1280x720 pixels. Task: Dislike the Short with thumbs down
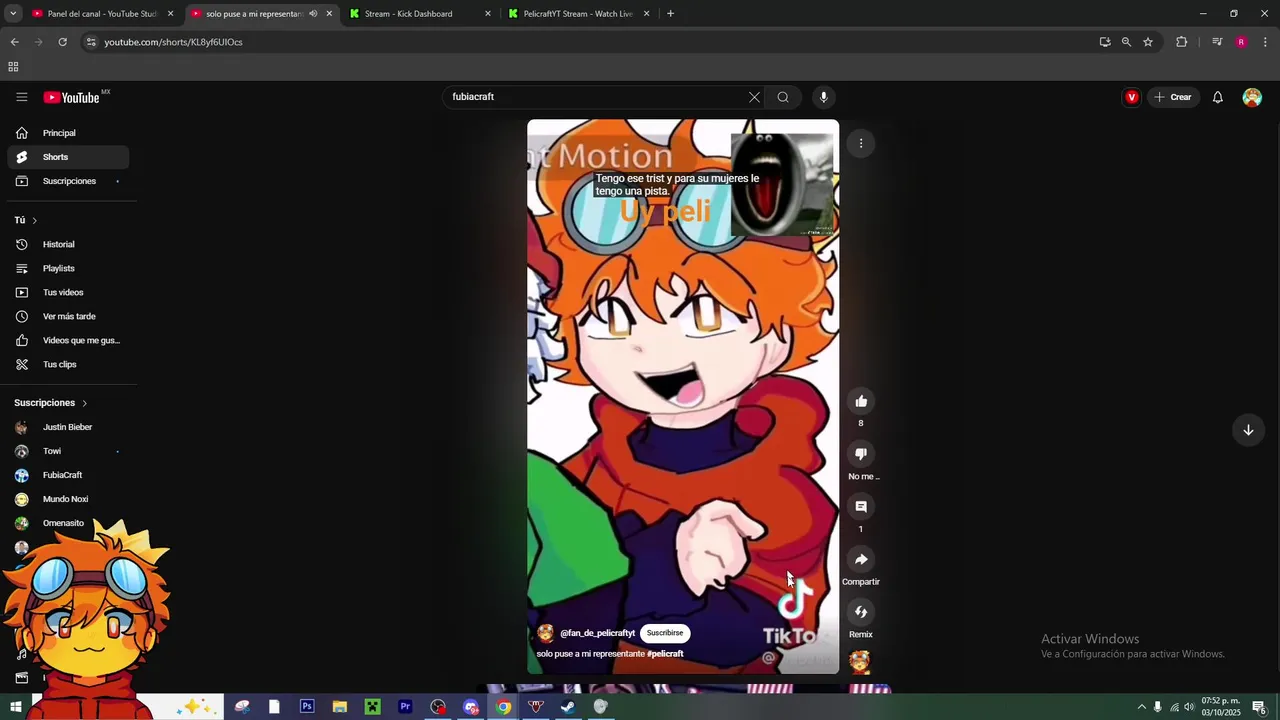tap(860, 454)
